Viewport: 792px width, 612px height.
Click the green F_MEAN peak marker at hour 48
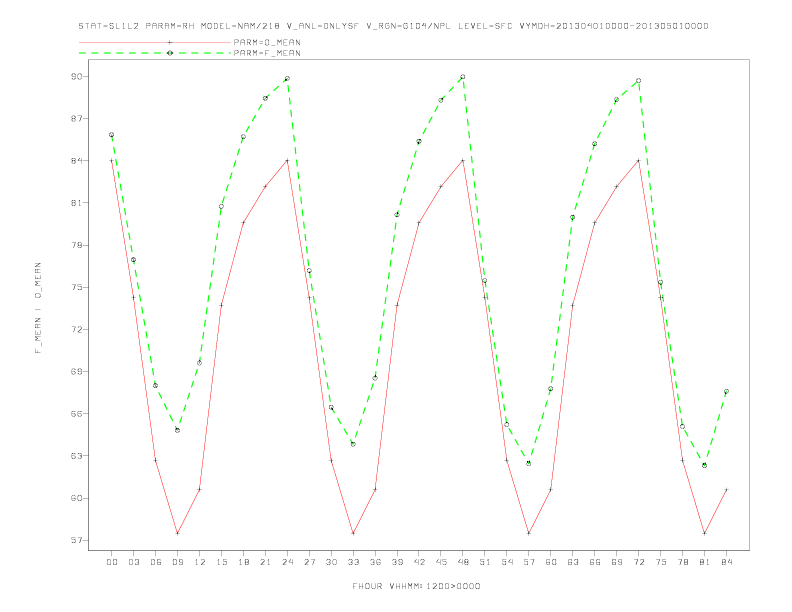pos(463,77)
